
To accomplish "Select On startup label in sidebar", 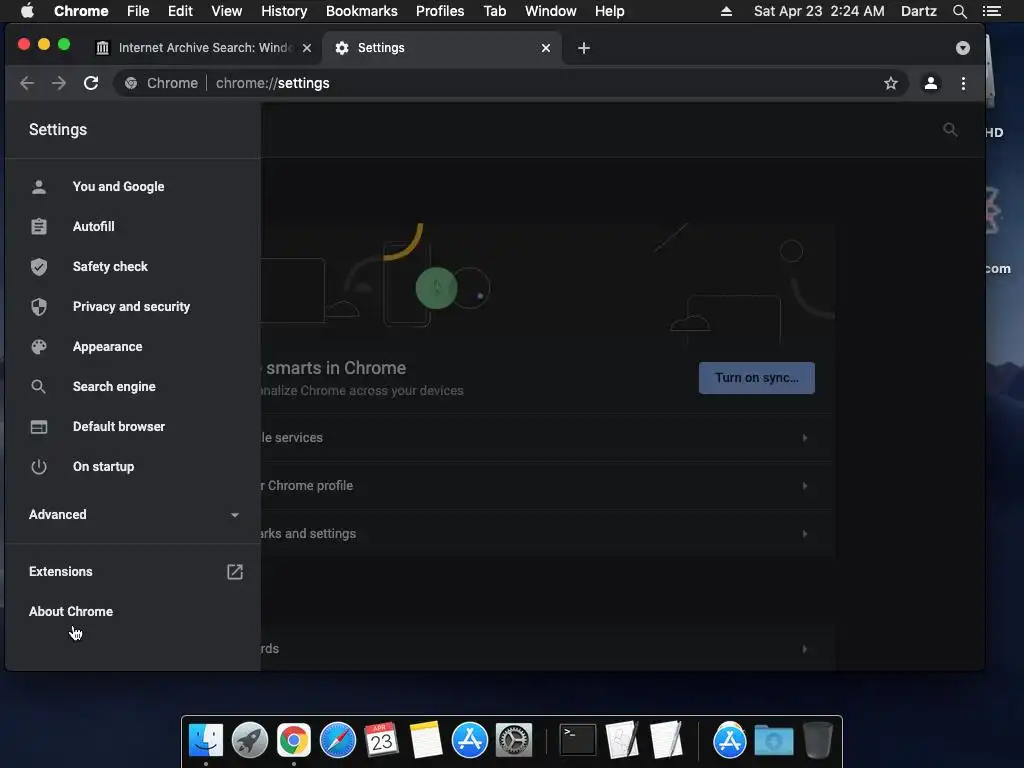I will pyautogui.click(x=103, y=466).
